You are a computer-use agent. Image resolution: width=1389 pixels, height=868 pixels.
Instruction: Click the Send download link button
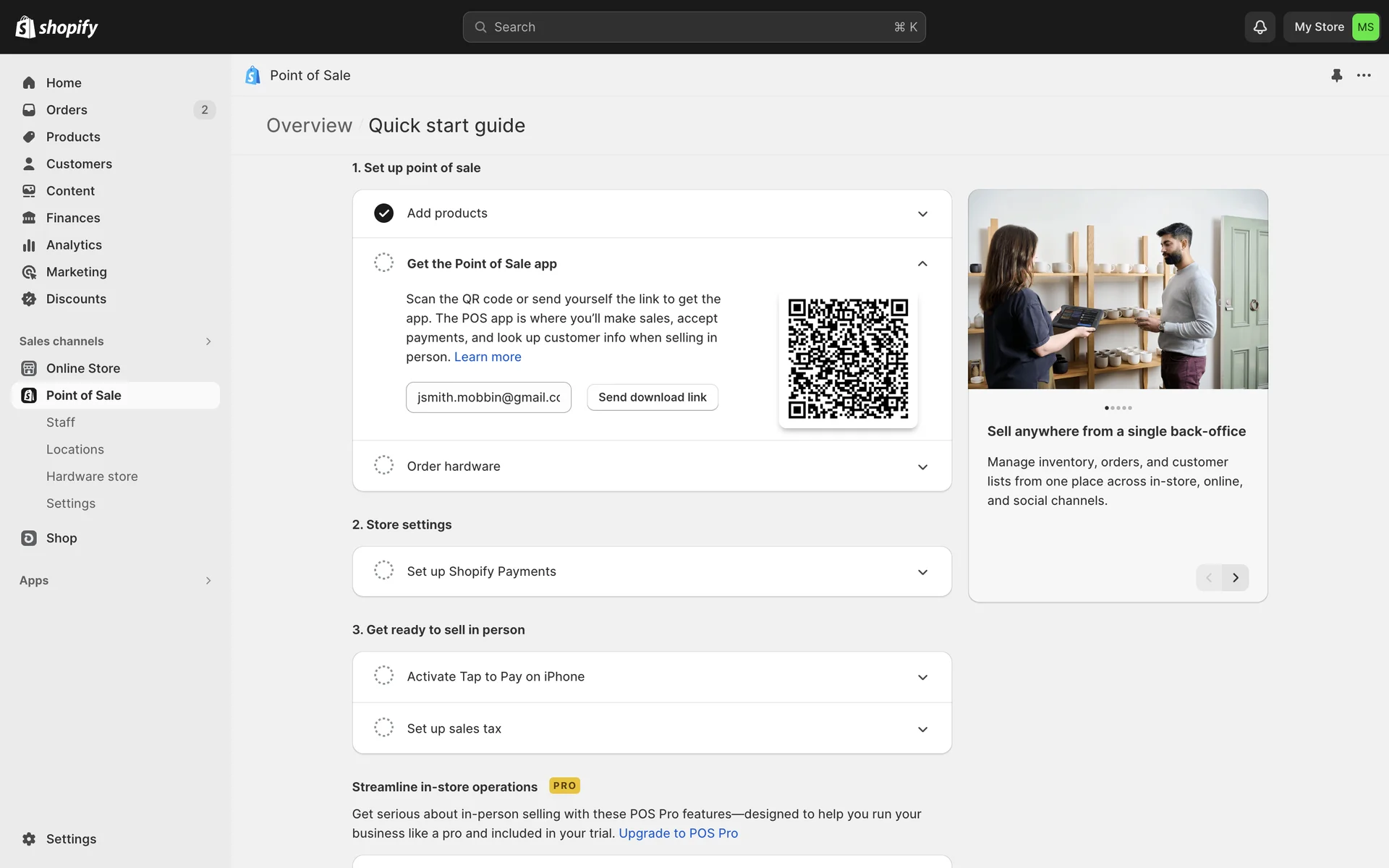[652, 397]
